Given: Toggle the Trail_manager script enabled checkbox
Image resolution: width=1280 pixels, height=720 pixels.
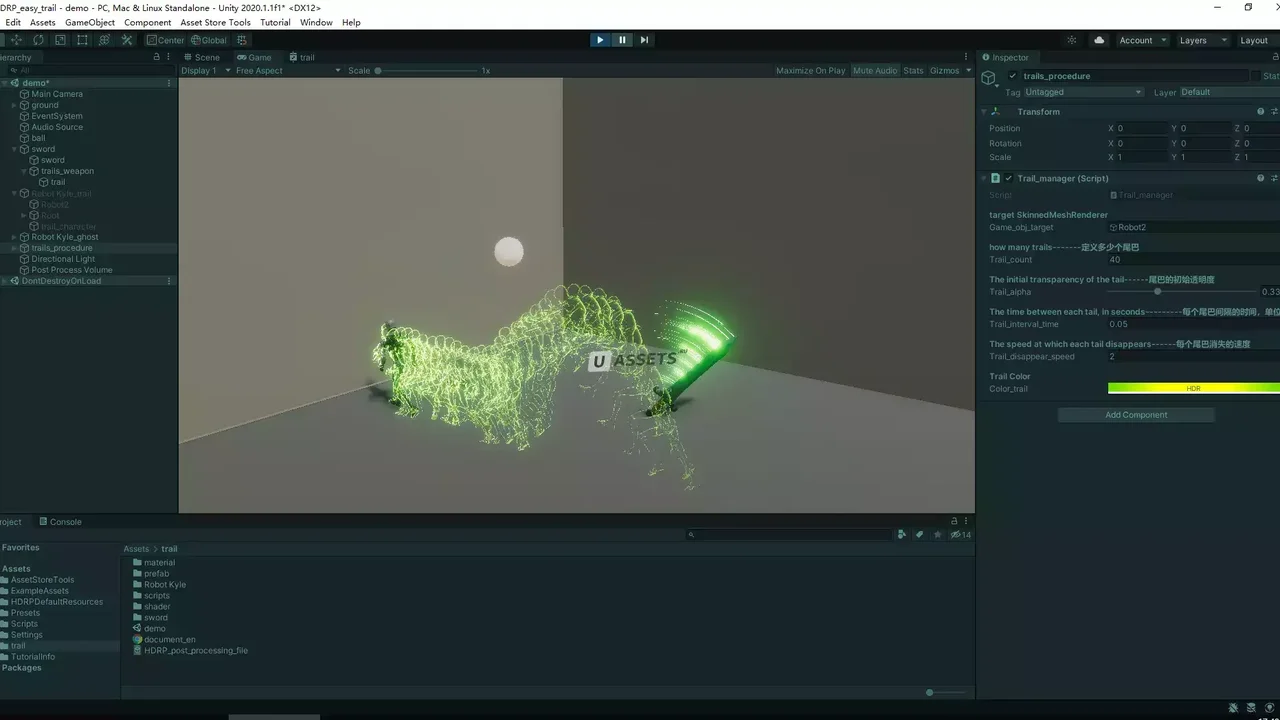Looking at the screenshot, I should click(x=1008, y=178).
